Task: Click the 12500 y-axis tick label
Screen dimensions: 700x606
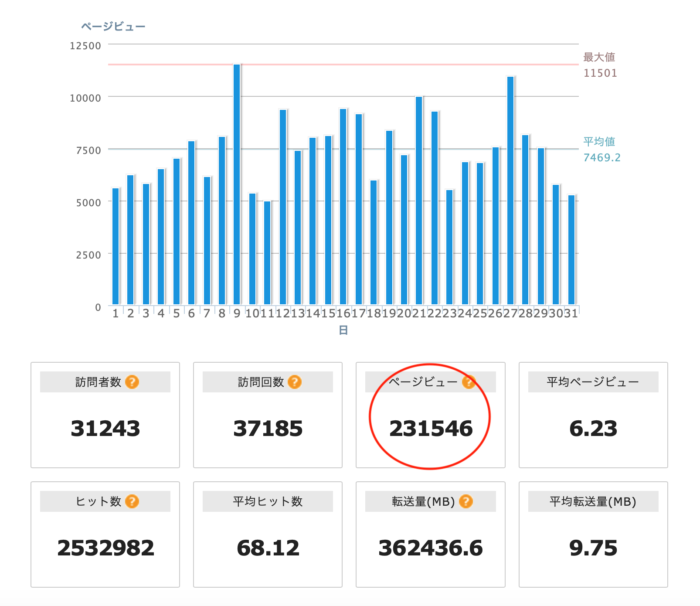Action: (x=85, y=46)
